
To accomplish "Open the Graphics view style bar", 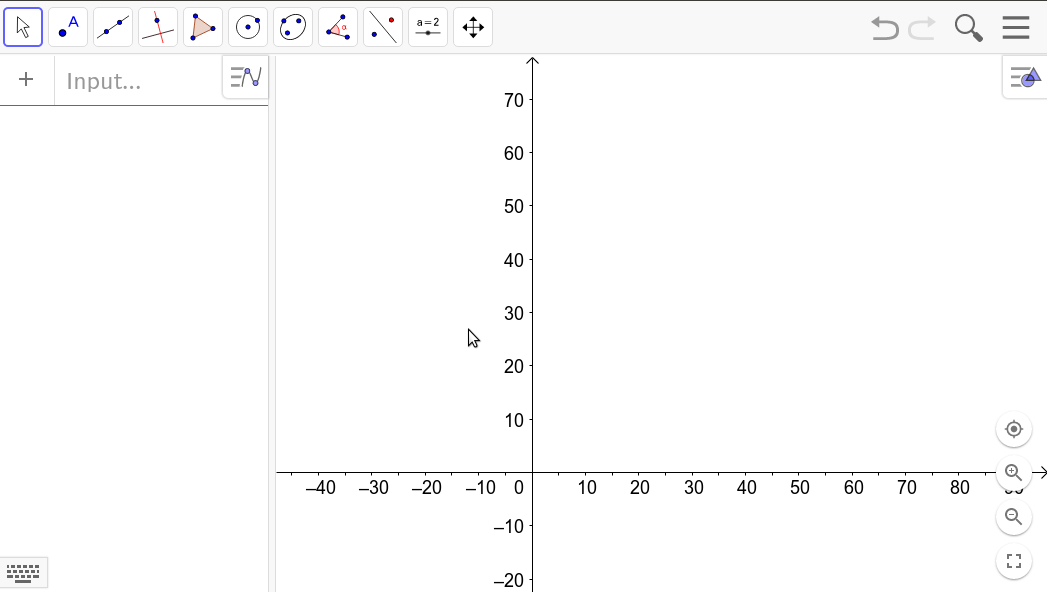I will pos(1022,76).
